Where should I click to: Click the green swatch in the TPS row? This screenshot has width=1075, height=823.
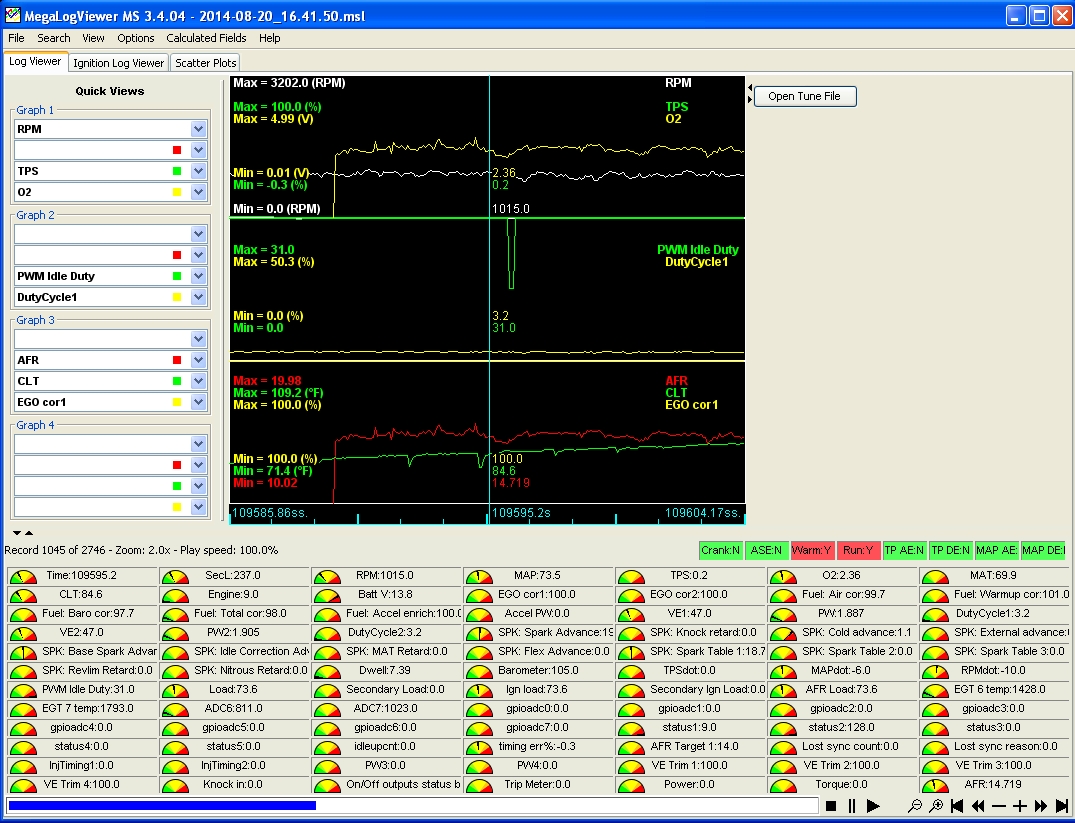[x=177, y=171]
